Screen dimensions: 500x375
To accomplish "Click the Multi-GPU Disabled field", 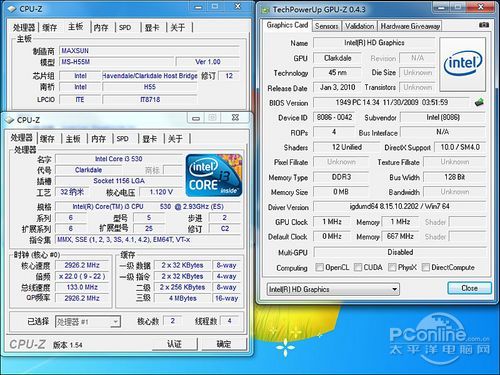I will 400,252.
